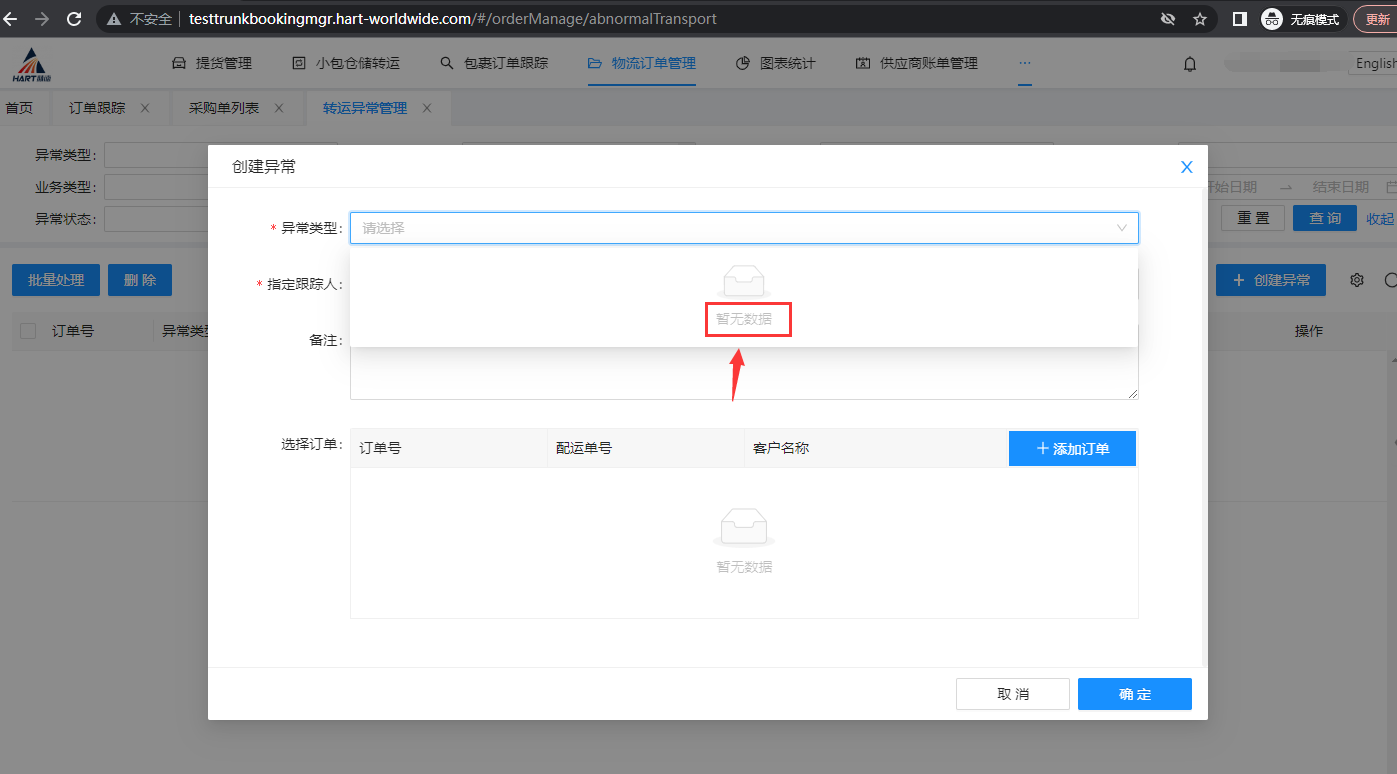Click the notification bell icon
Image resolution: width=1397 pixels, height=774 pixels.
pyautogui.click(x=1189, y=64)
